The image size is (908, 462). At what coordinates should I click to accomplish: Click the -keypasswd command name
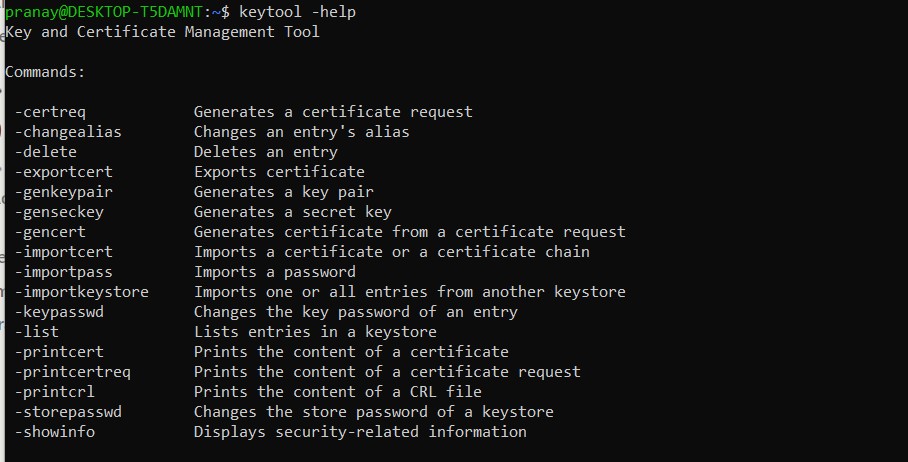coord(59,312)
